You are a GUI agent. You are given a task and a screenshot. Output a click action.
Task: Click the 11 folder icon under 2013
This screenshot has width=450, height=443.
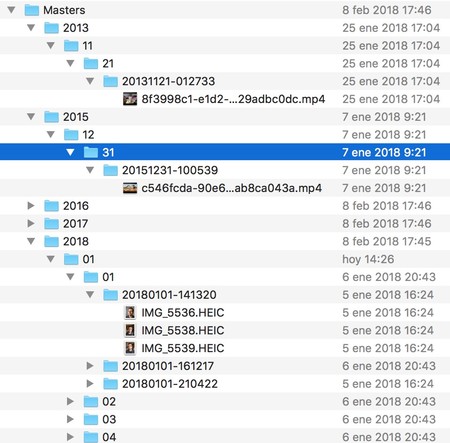(71, 46)
